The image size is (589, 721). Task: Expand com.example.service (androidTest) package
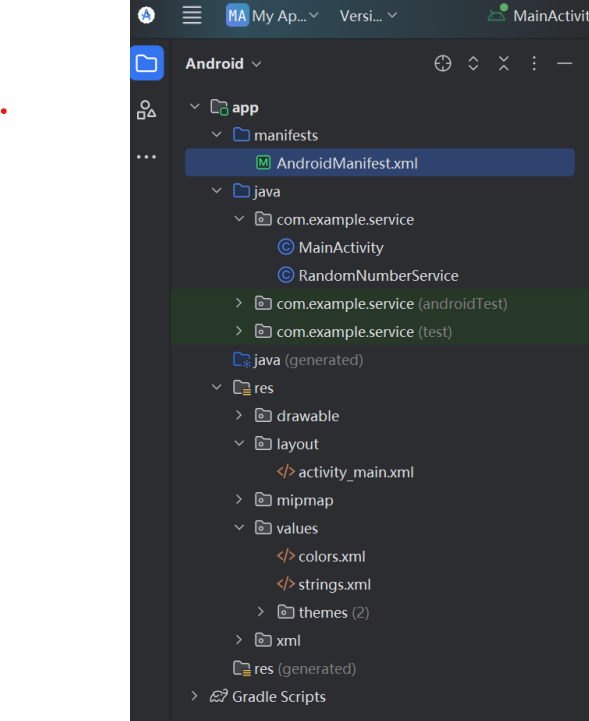tap(239, 303)
